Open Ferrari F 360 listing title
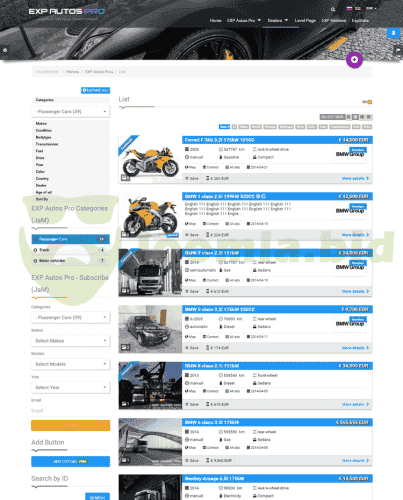 point(219,140)
